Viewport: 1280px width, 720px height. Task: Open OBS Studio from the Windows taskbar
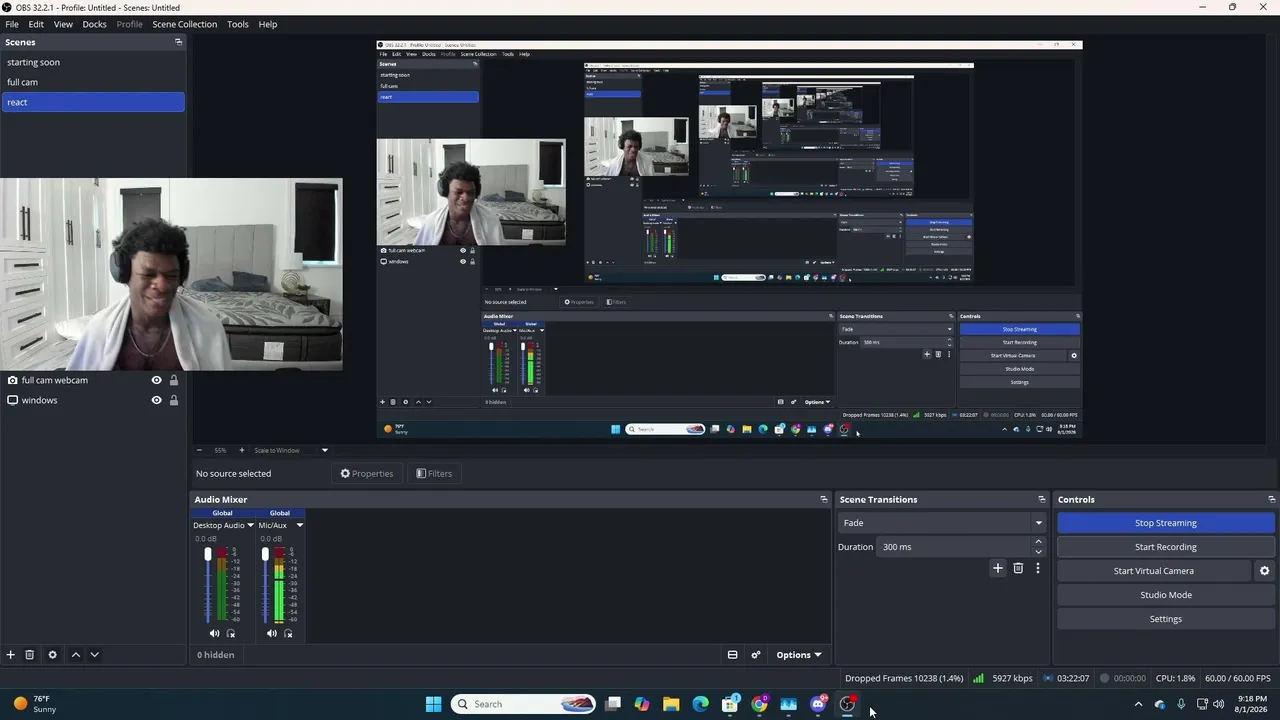coord(847,704)
